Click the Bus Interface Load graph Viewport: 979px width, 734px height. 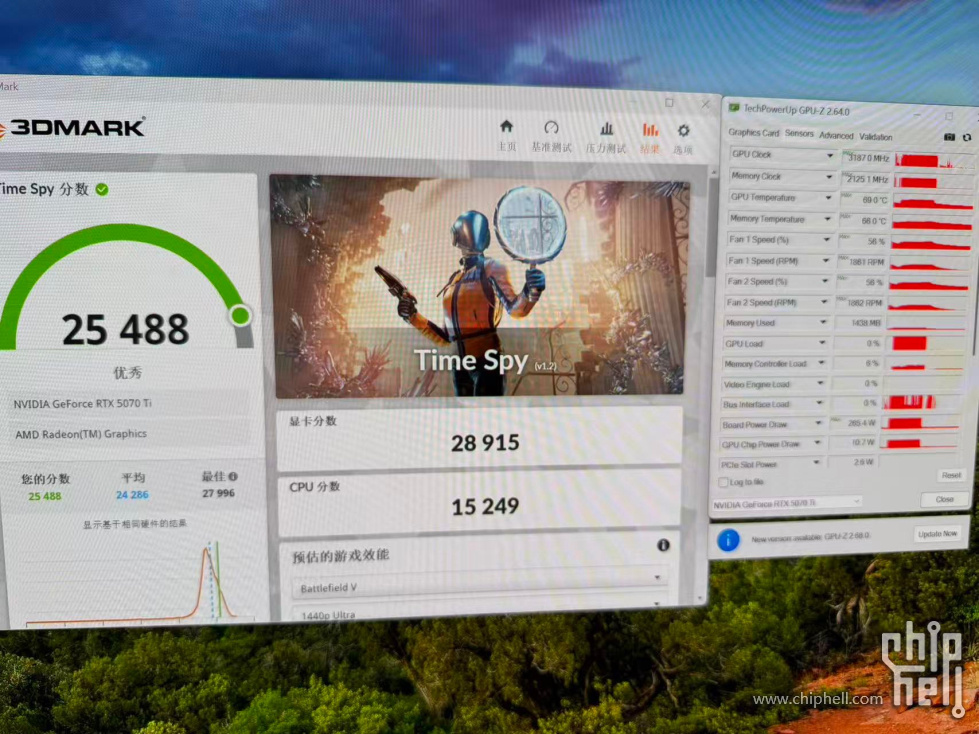(923, 403)
